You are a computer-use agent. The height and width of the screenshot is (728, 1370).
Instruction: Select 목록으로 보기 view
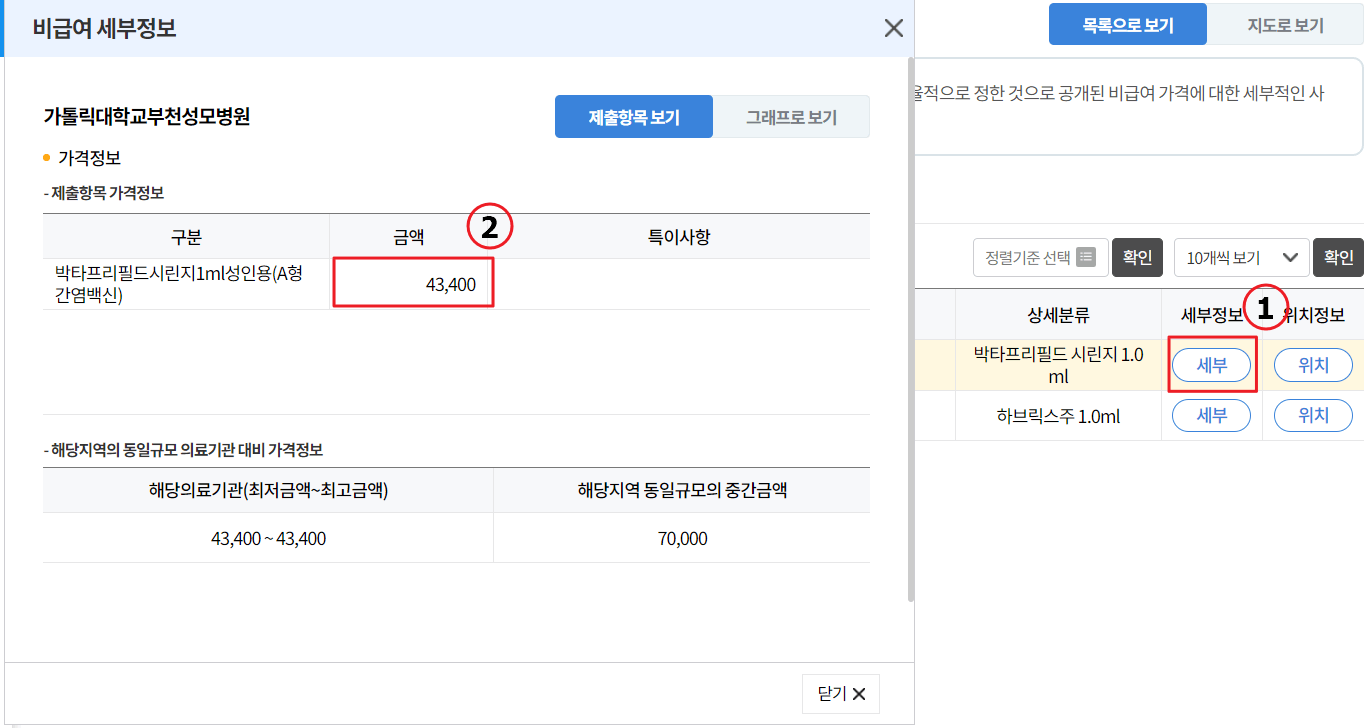click(x=1127, y=22)
